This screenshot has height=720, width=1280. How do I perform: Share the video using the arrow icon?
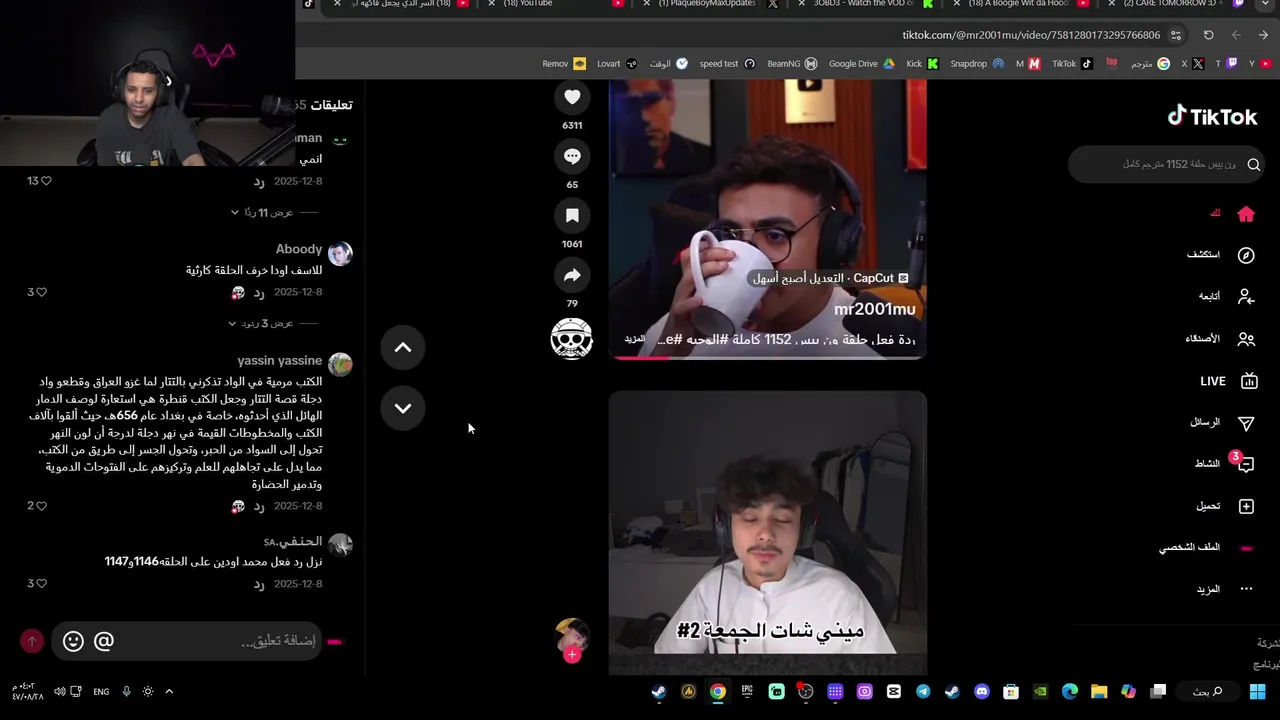[572, 275]
